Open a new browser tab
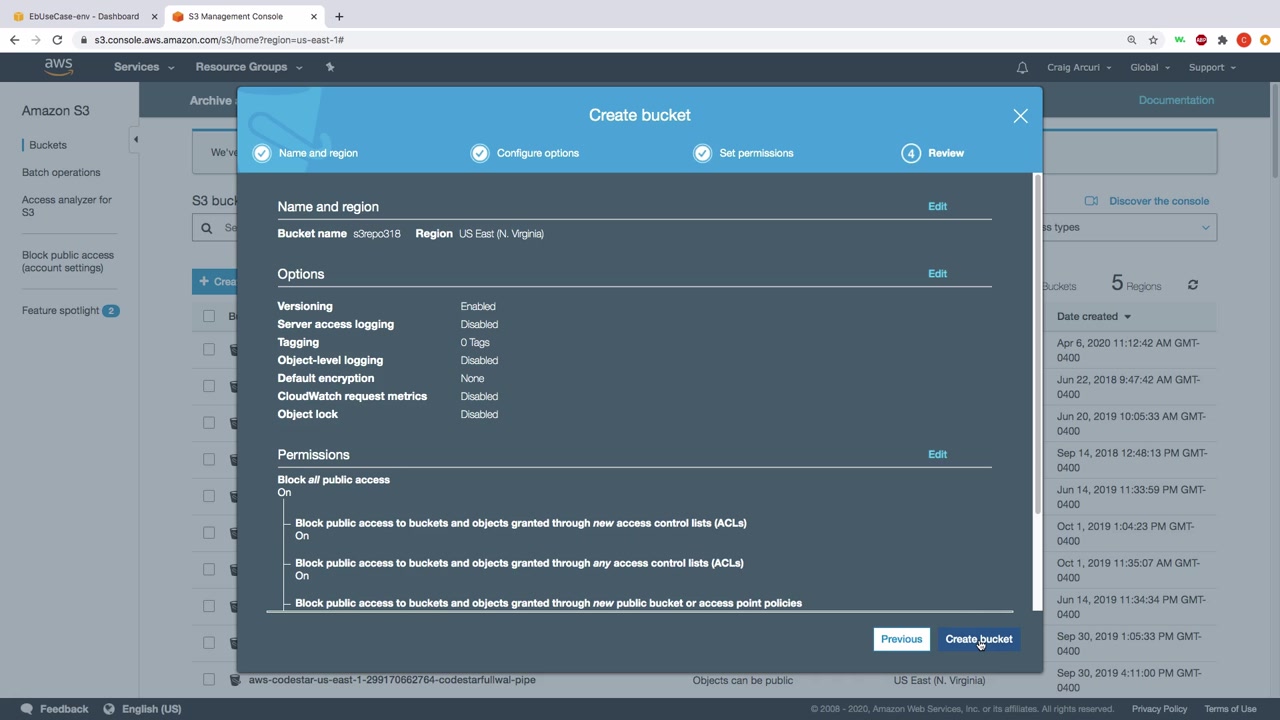 click(x=339, y=16)
